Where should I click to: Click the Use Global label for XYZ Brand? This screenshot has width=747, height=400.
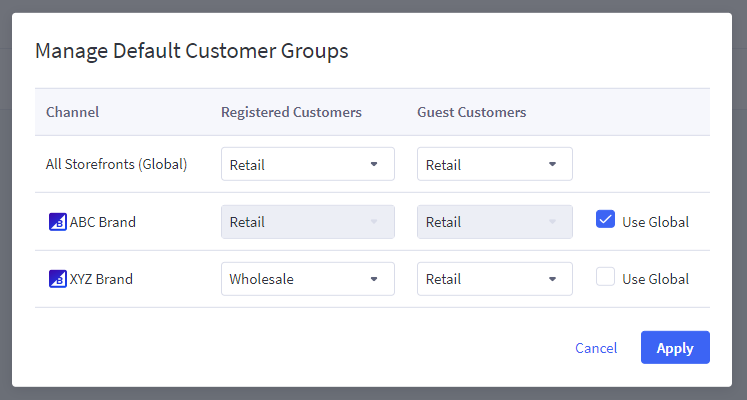point(655,279)
